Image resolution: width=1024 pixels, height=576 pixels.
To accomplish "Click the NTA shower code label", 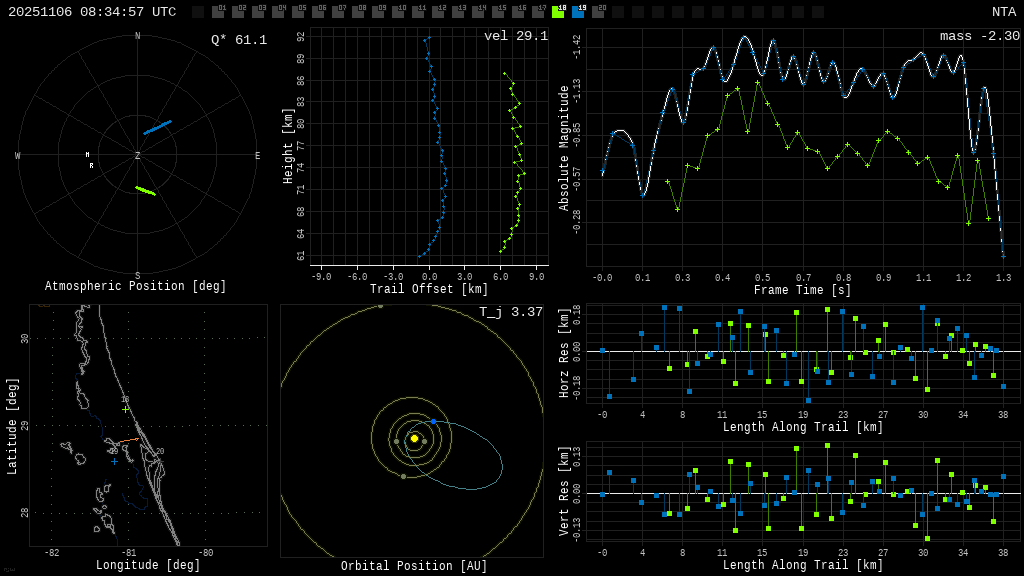I will (1003, 12).
